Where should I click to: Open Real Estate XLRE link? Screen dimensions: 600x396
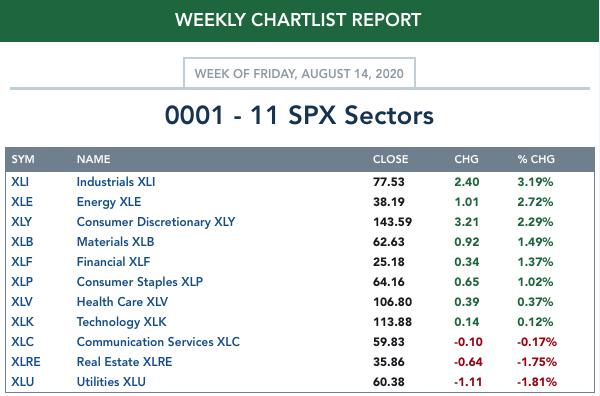(124, 362)
